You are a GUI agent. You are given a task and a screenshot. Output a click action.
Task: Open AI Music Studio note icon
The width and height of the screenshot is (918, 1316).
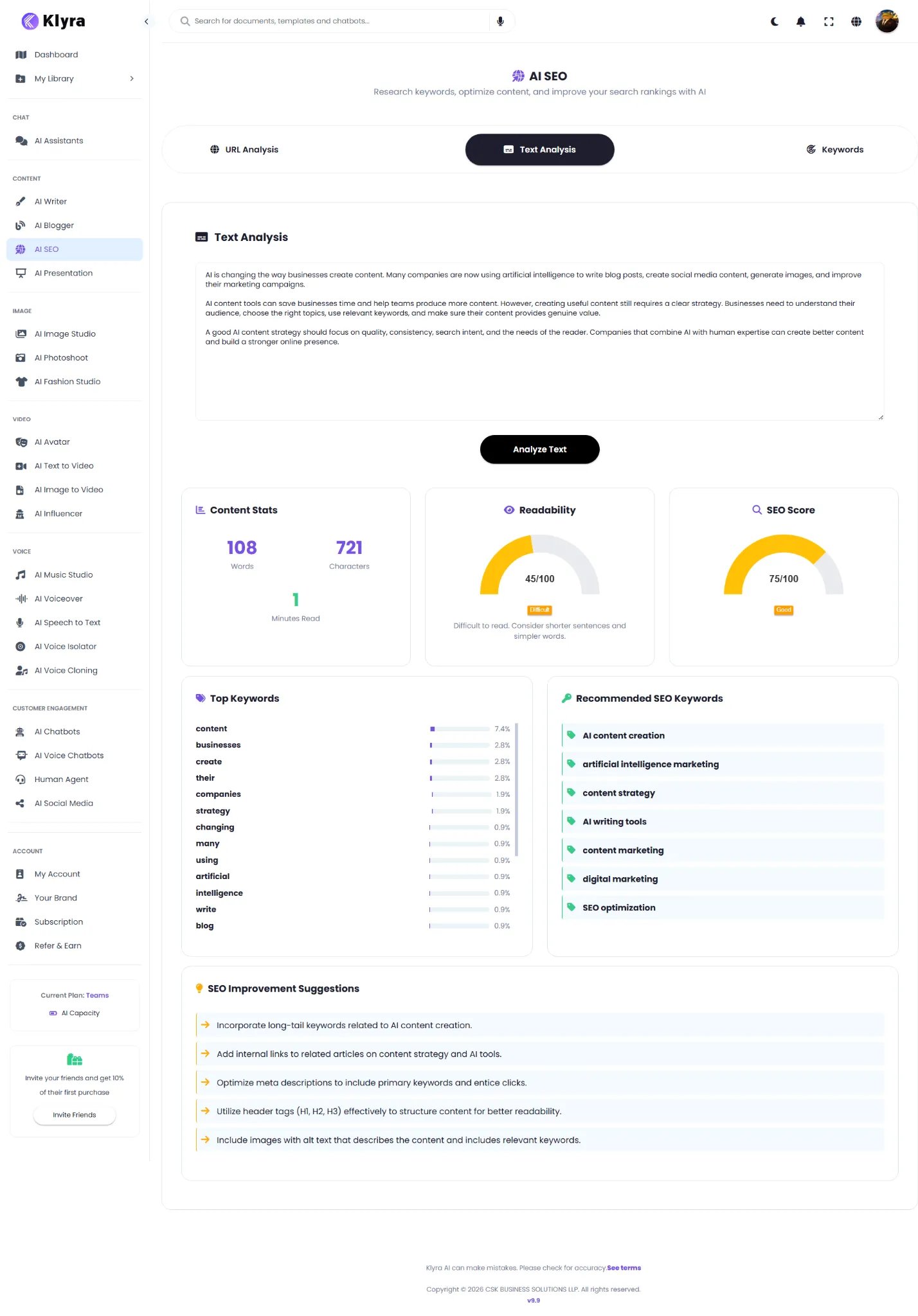[21, 574]
